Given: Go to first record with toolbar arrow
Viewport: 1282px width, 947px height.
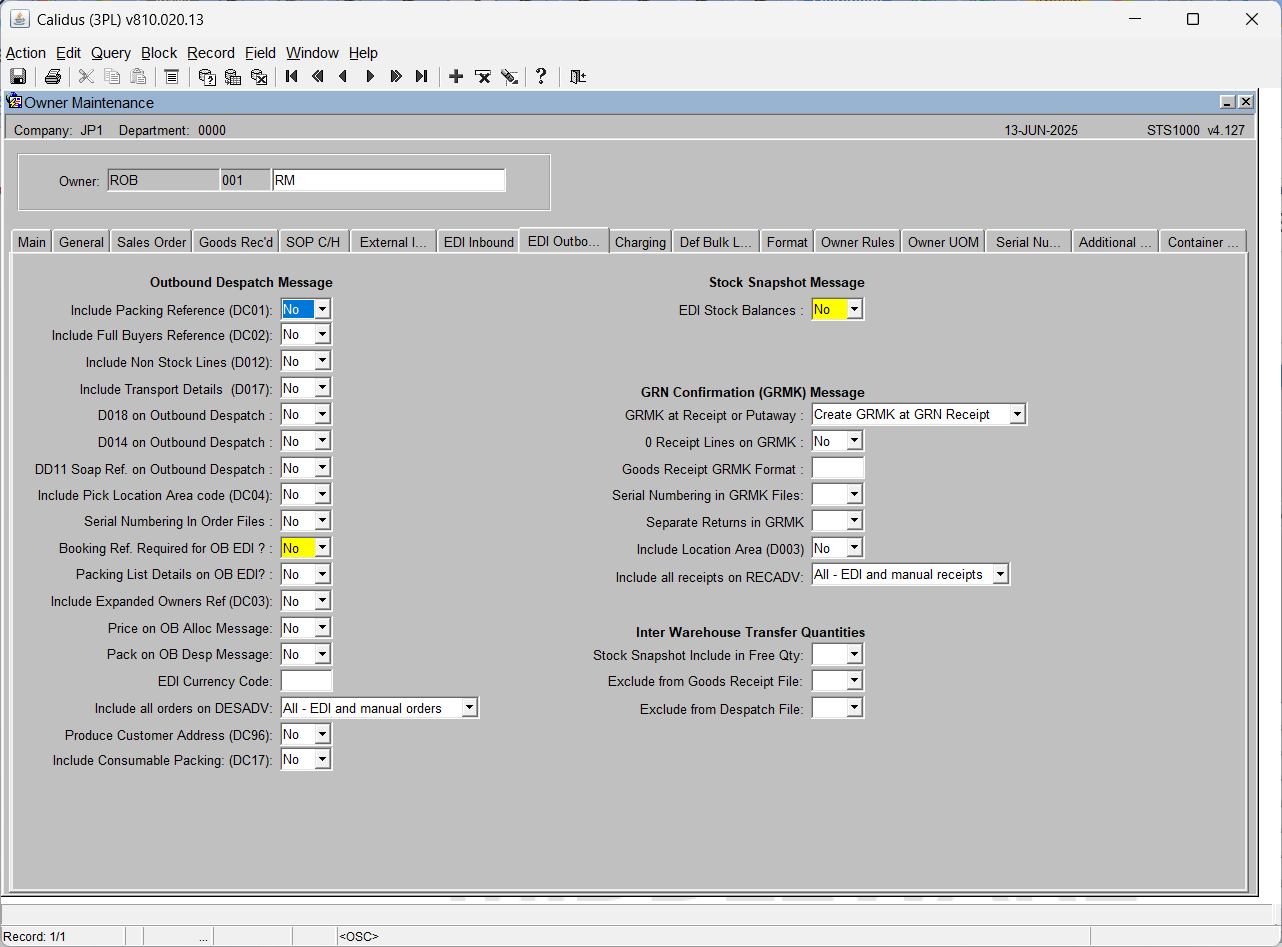Looking at the screenshot, I should [292, 77].
